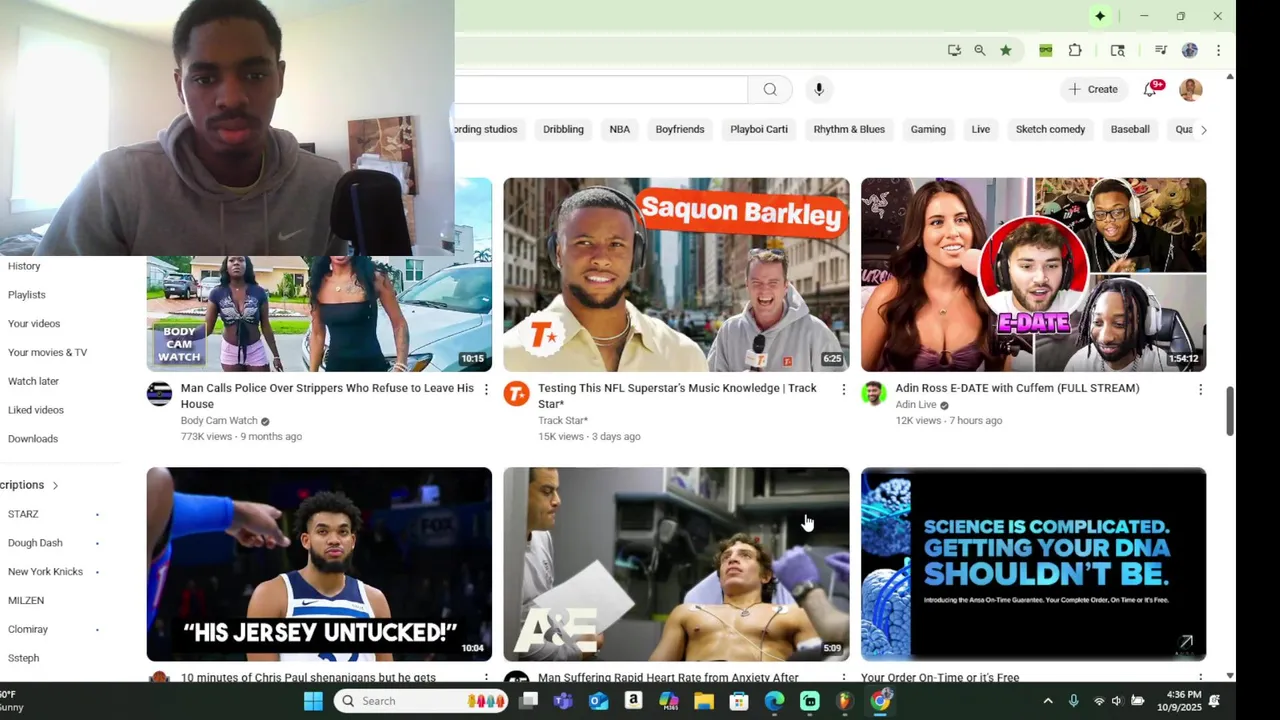The height and width of the screenshot is (720, 1280).
Task: Click the green sunglasses extension icon
Action: point(1046,50)
